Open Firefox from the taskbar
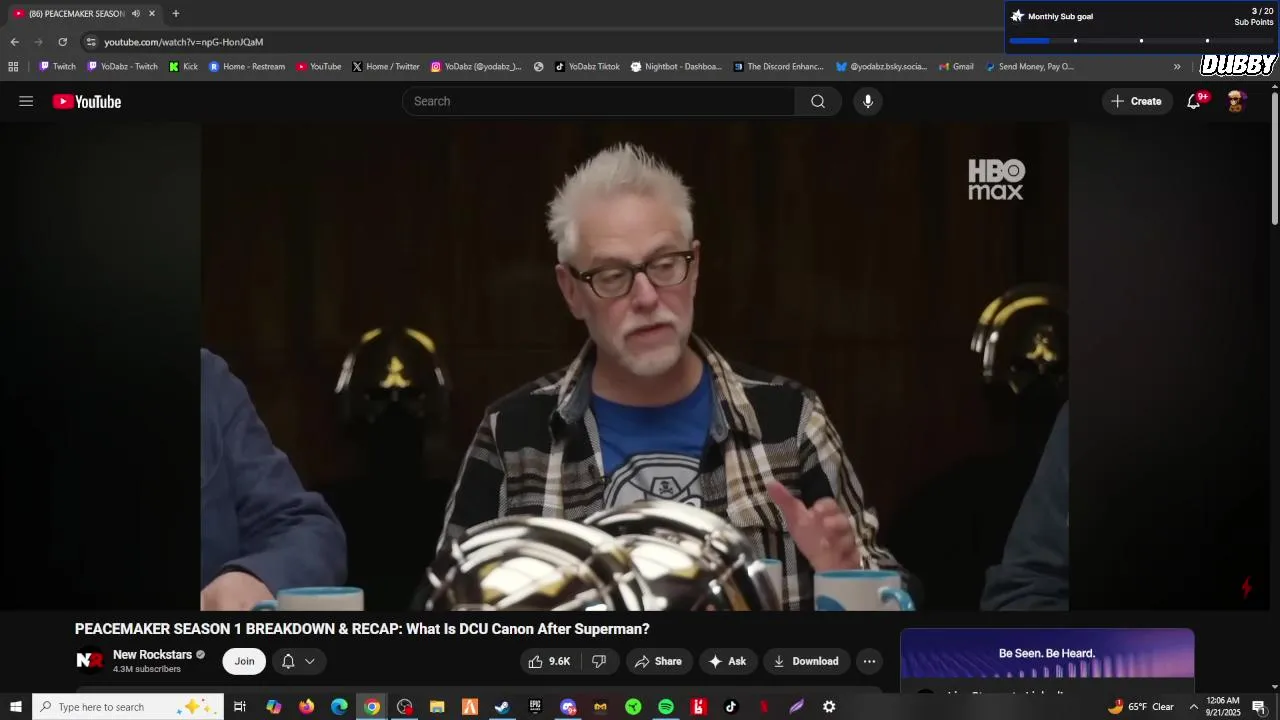This screenshot has height=720, width=1280. (306, 707)
